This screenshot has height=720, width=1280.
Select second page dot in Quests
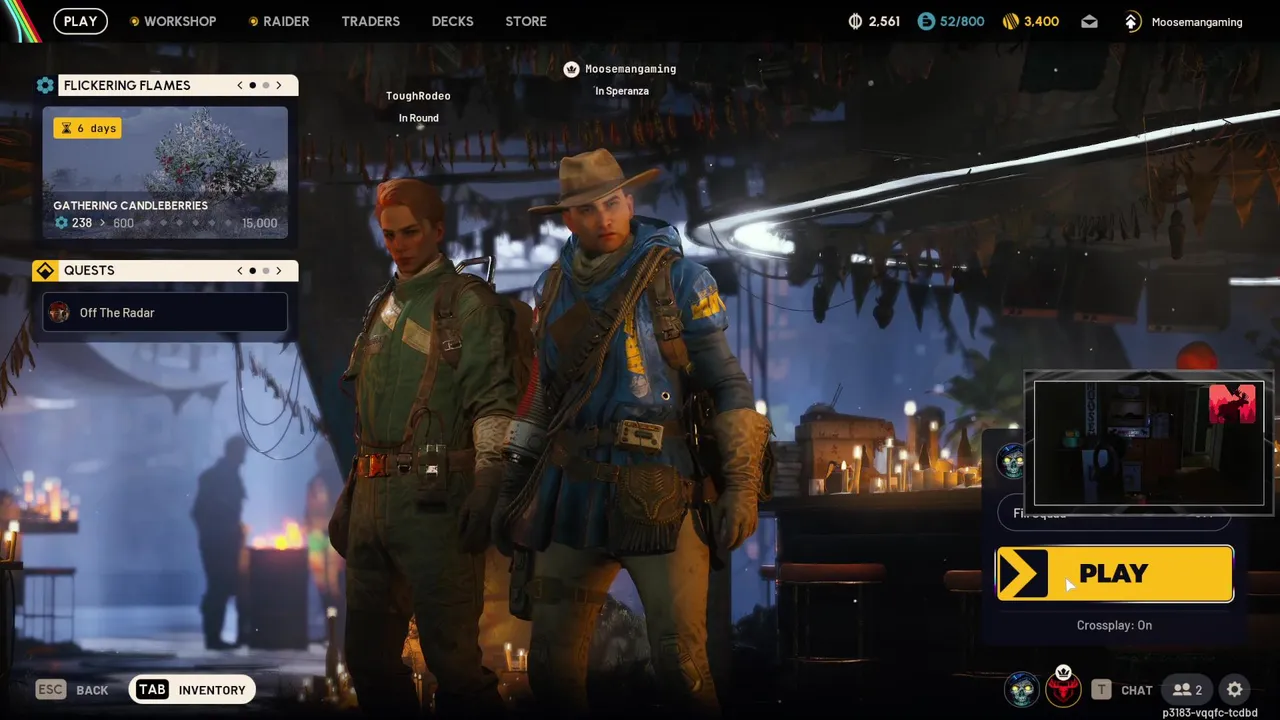click(265, 270)
